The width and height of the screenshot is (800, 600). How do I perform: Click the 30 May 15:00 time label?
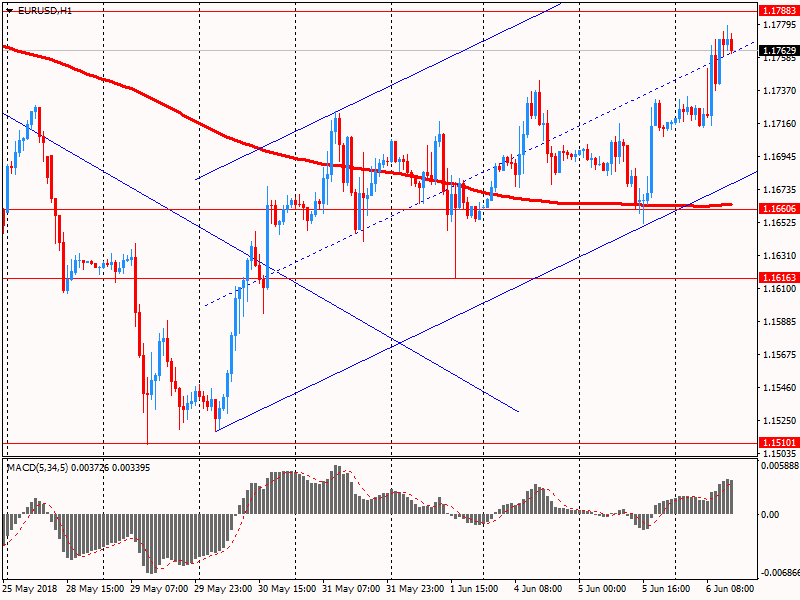coord(287,589)
